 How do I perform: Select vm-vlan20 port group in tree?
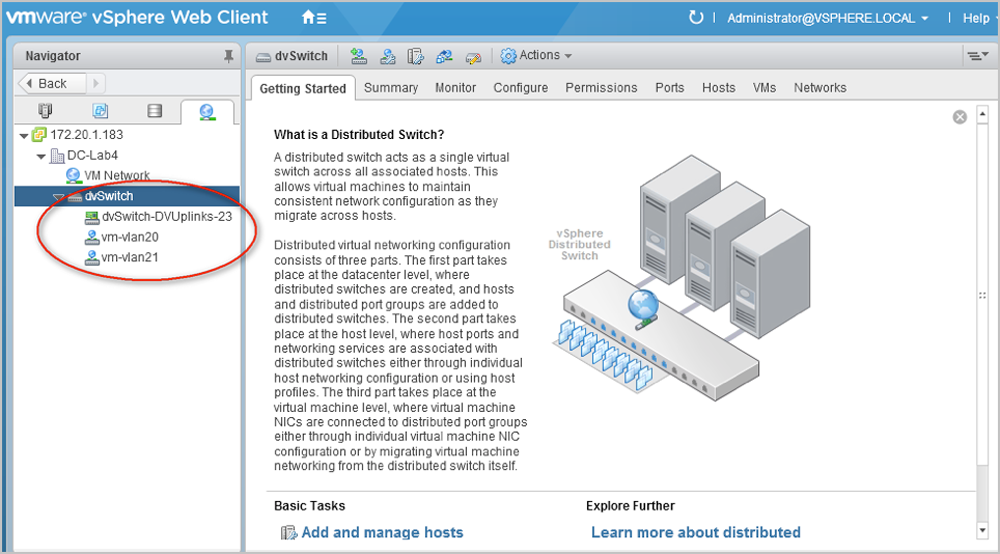[129, 237]
